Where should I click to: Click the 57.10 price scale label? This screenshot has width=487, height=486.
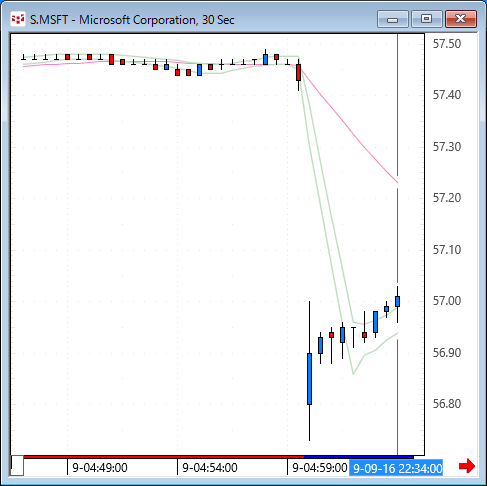coord(447,250)
